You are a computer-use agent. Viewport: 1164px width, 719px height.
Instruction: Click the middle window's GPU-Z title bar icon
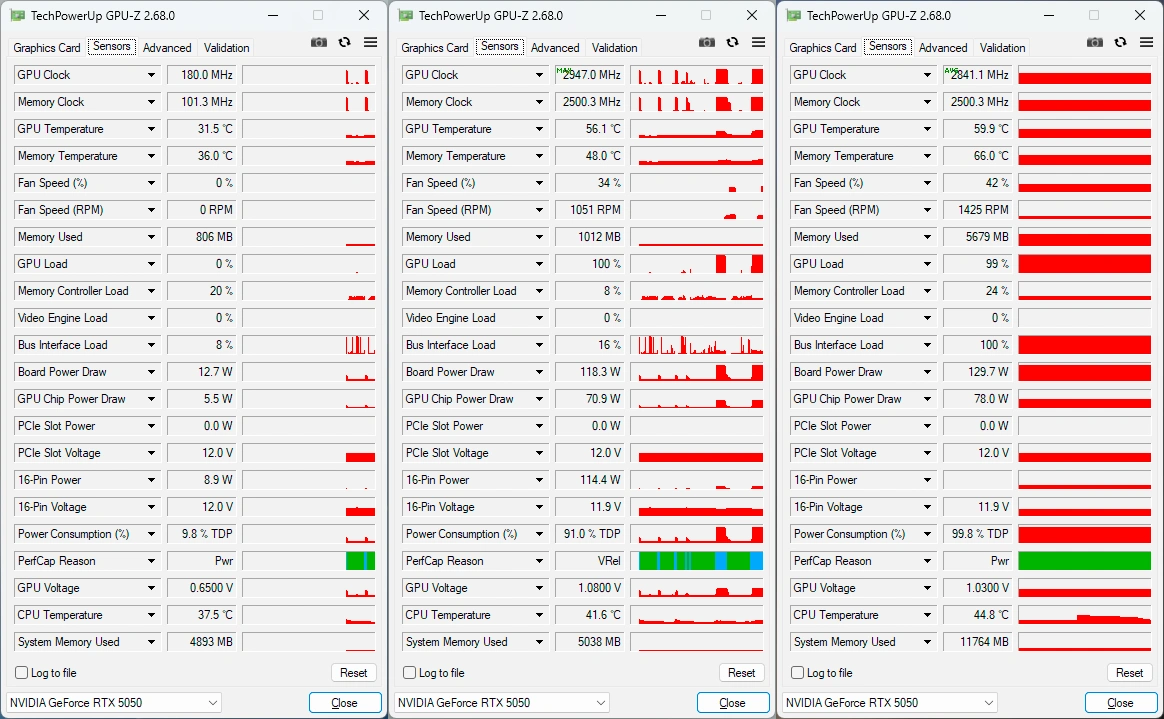[405, 16]
